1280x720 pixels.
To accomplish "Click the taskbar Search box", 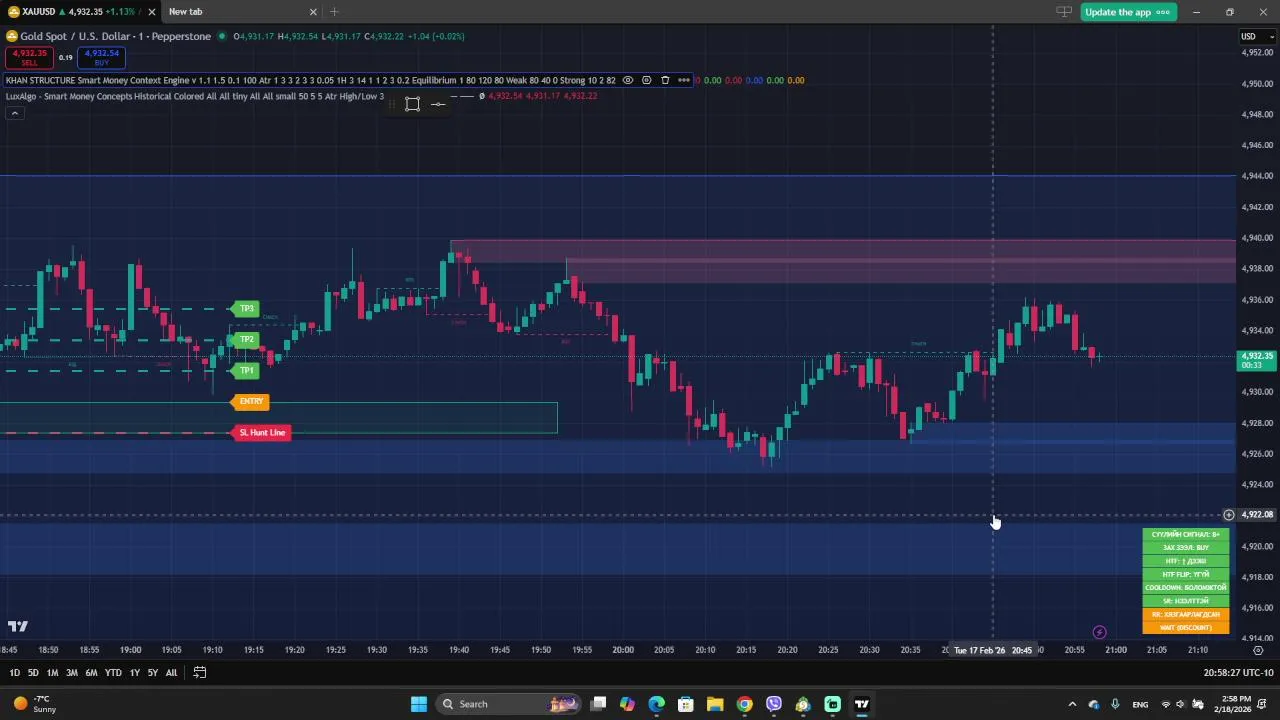I will click(x=508, y=704).
